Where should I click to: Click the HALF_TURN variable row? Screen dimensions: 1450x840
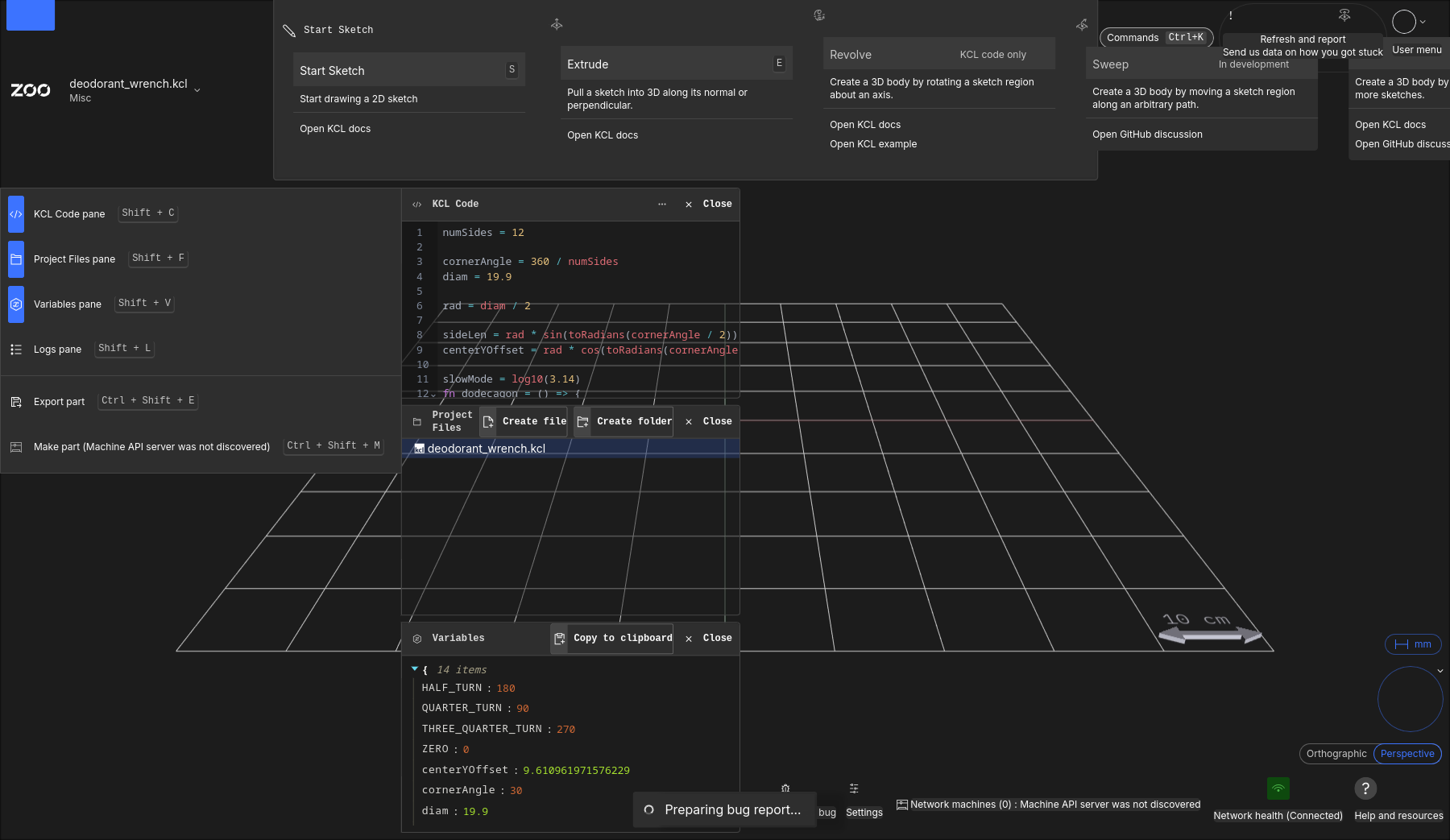pyautogui.click(x=468, y=689)
